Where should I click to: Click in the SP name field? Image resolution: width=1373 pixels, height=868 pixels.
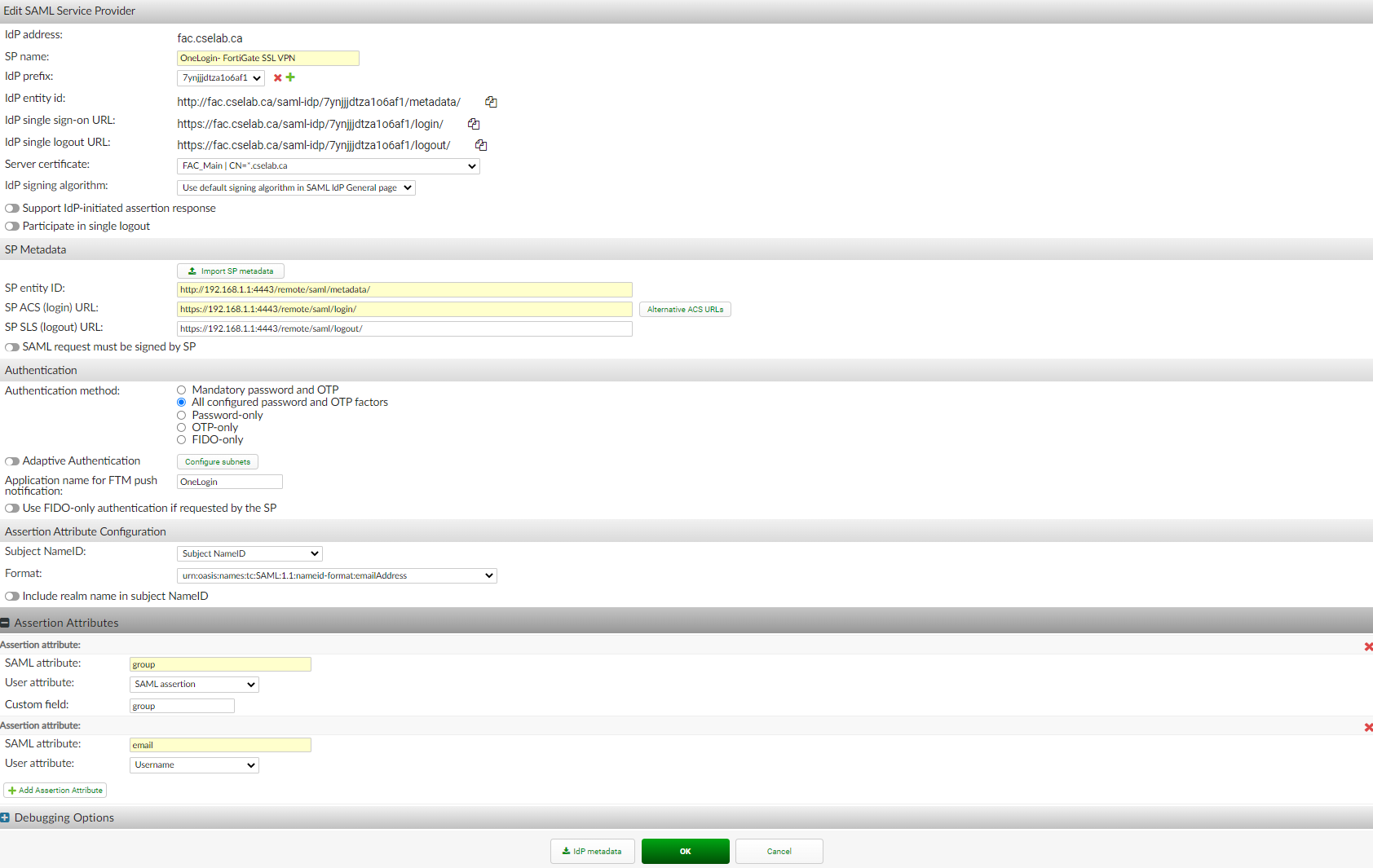267,58
